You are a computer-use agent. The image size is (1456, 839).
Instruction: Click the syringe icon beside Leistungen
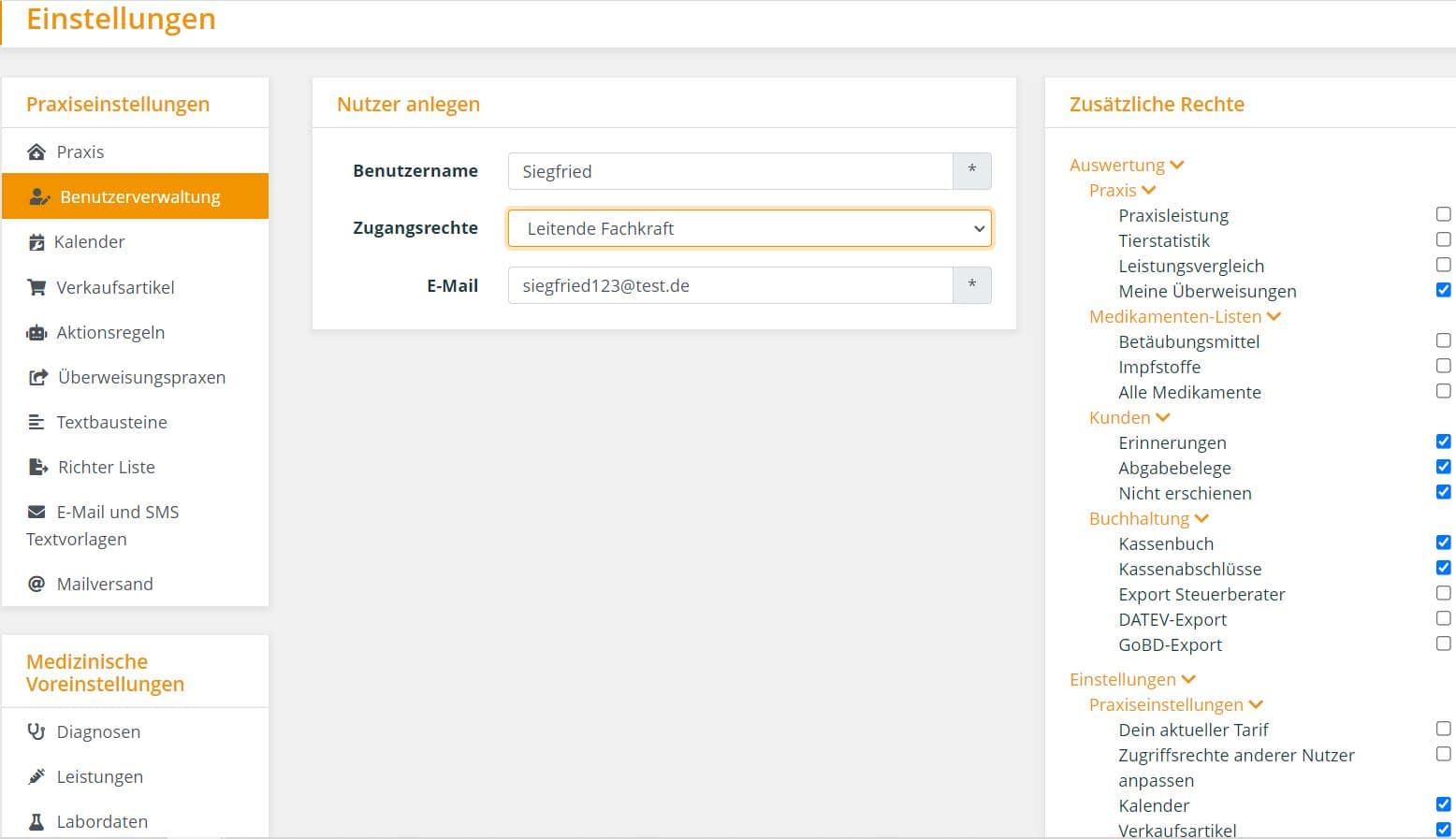tap(36, 776)
